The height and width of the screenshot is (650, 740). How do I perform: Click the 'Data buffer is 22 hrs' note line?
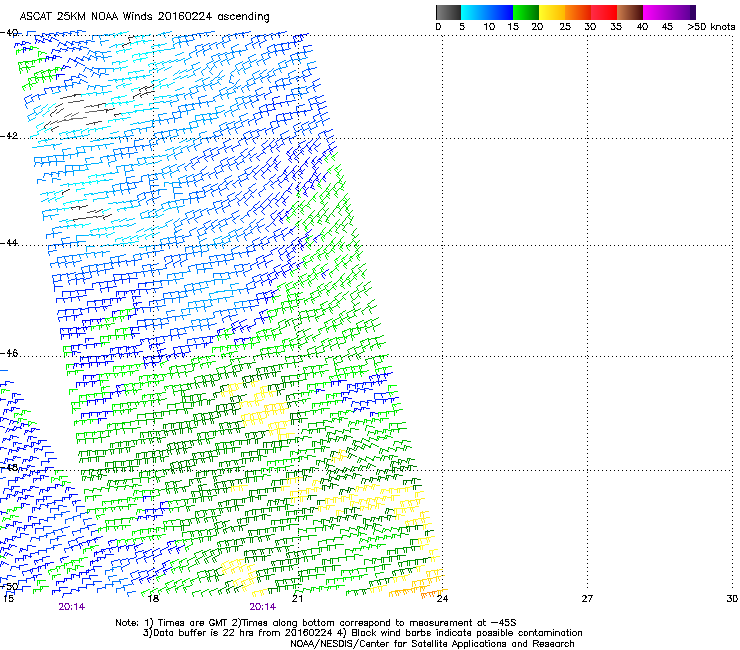(362, 633)
